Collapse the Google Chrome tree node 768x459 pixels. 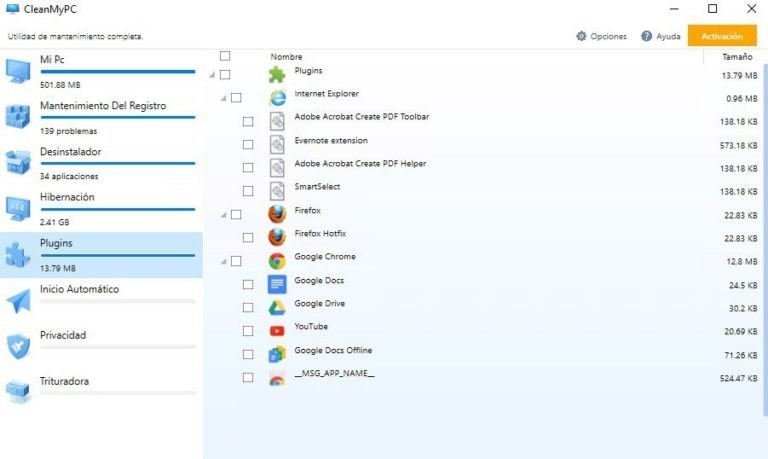pos(223,261)
